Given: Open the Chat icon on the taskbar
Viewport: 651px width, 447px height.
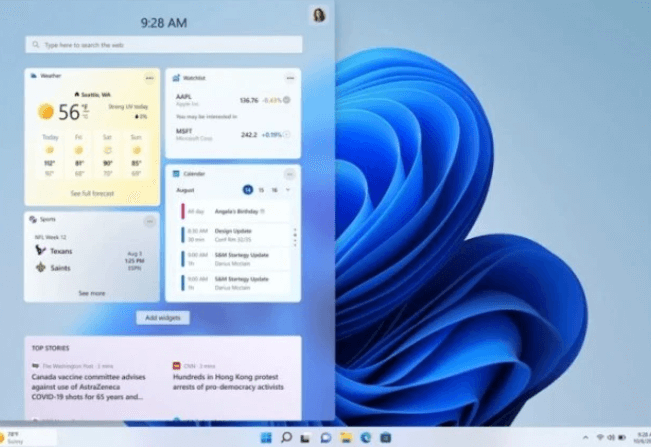Looking at the screenshot, I should tap(326, 437).
